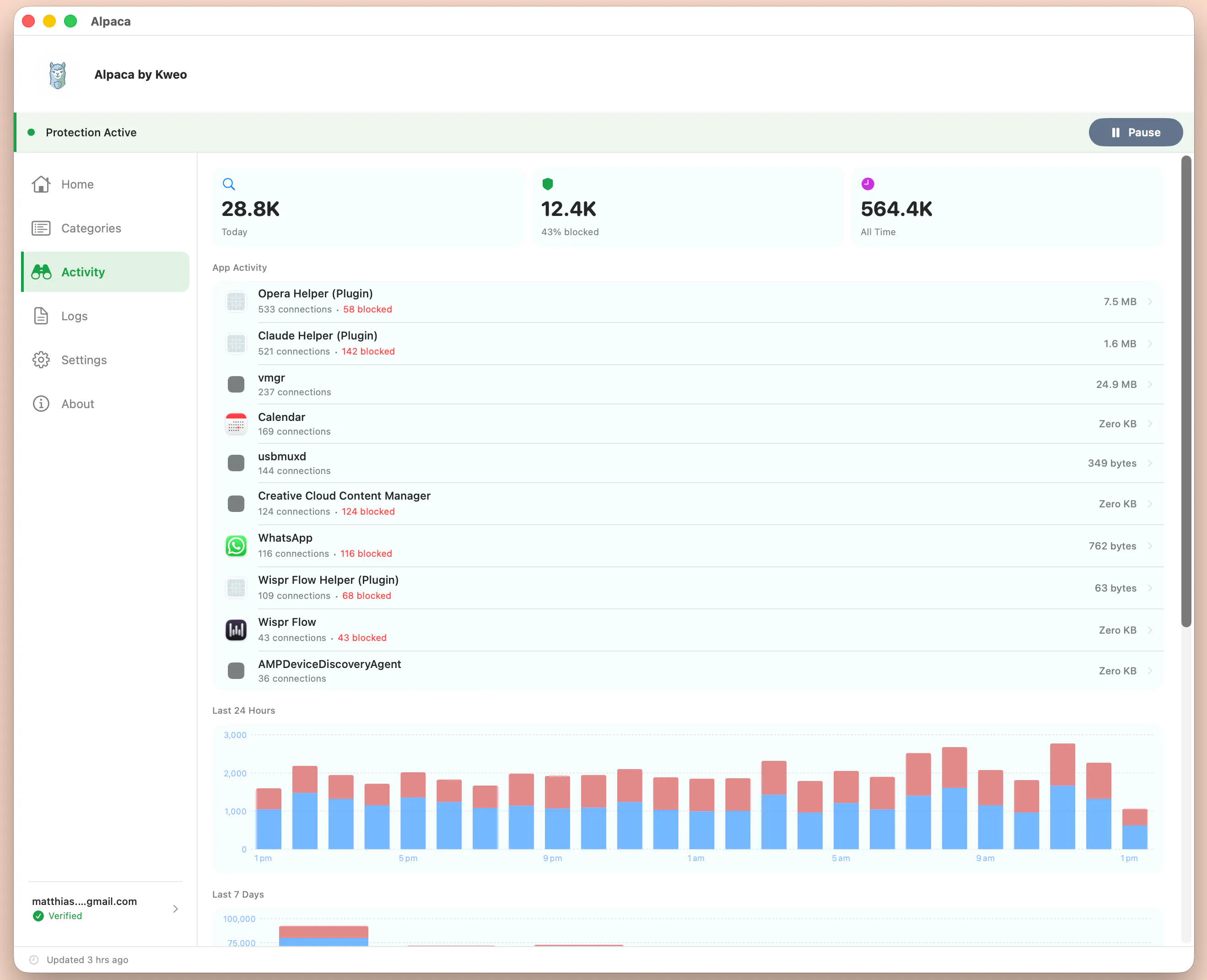Viewport: 1207px width, 980px height.
Task: Click the vertical scrollbar thumb
Action: pos(1186,391)
